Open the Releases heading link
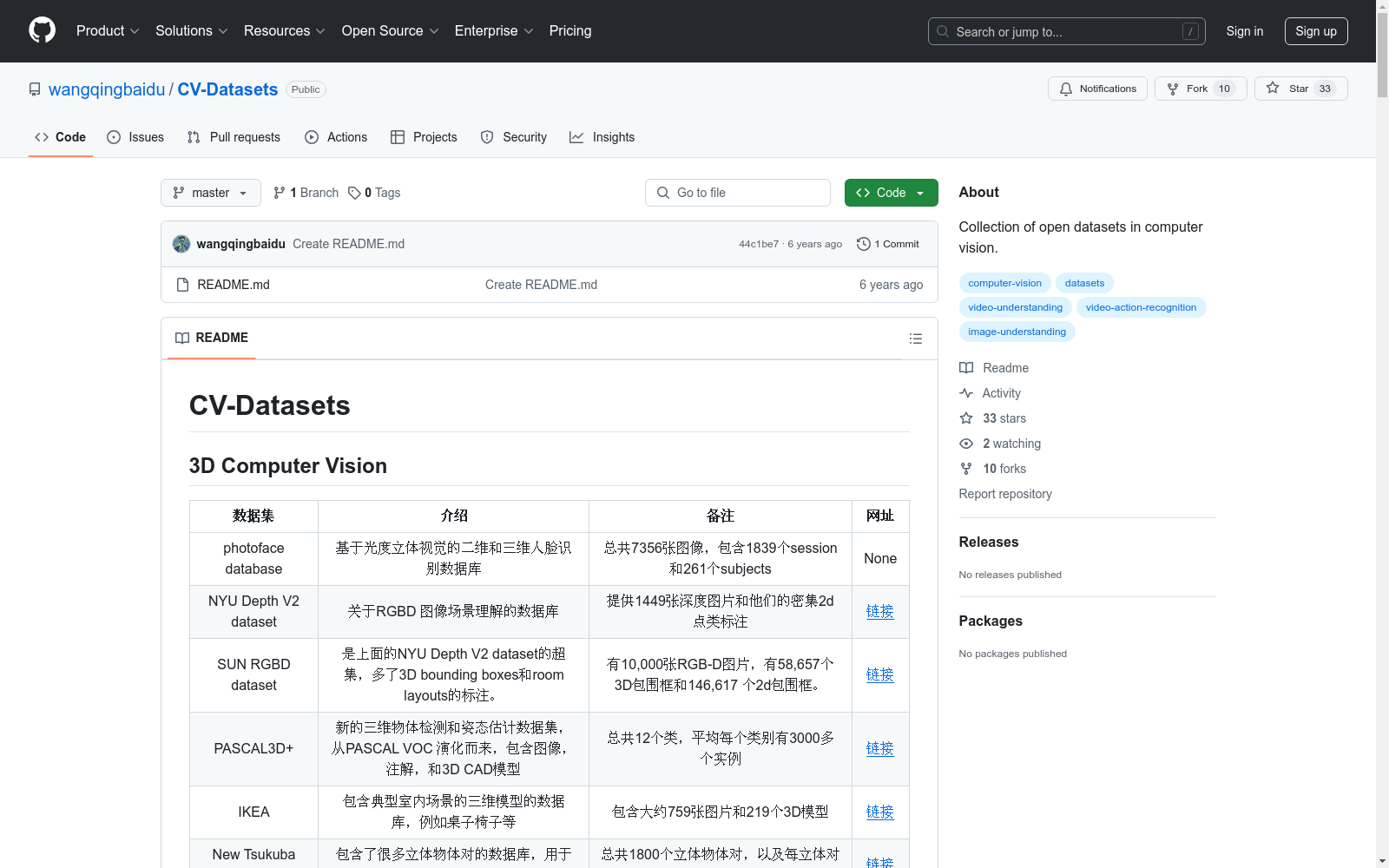This screenshot has height=868, width=1389. [x=989, y=542]
